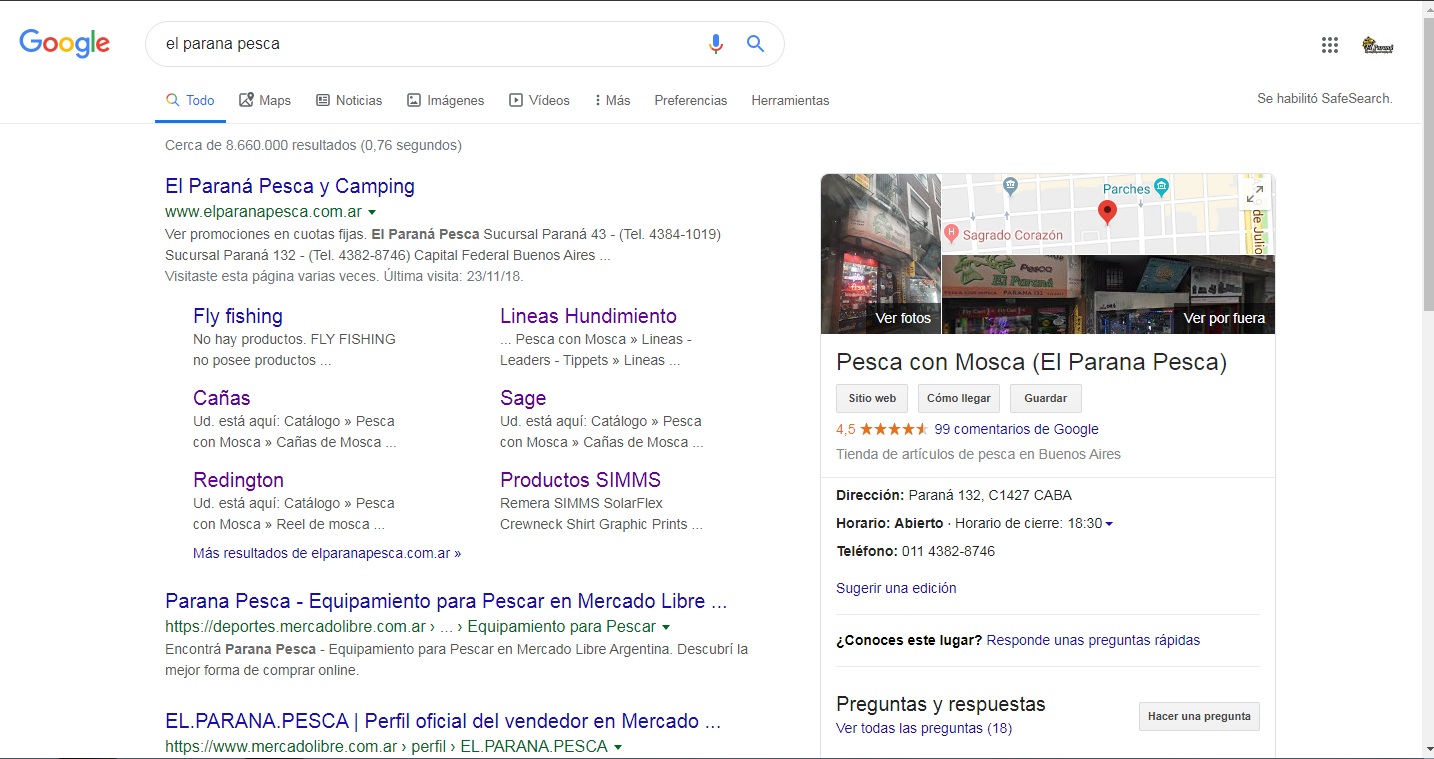Open Ver todas las preguntas (18)

click(924, 728)
